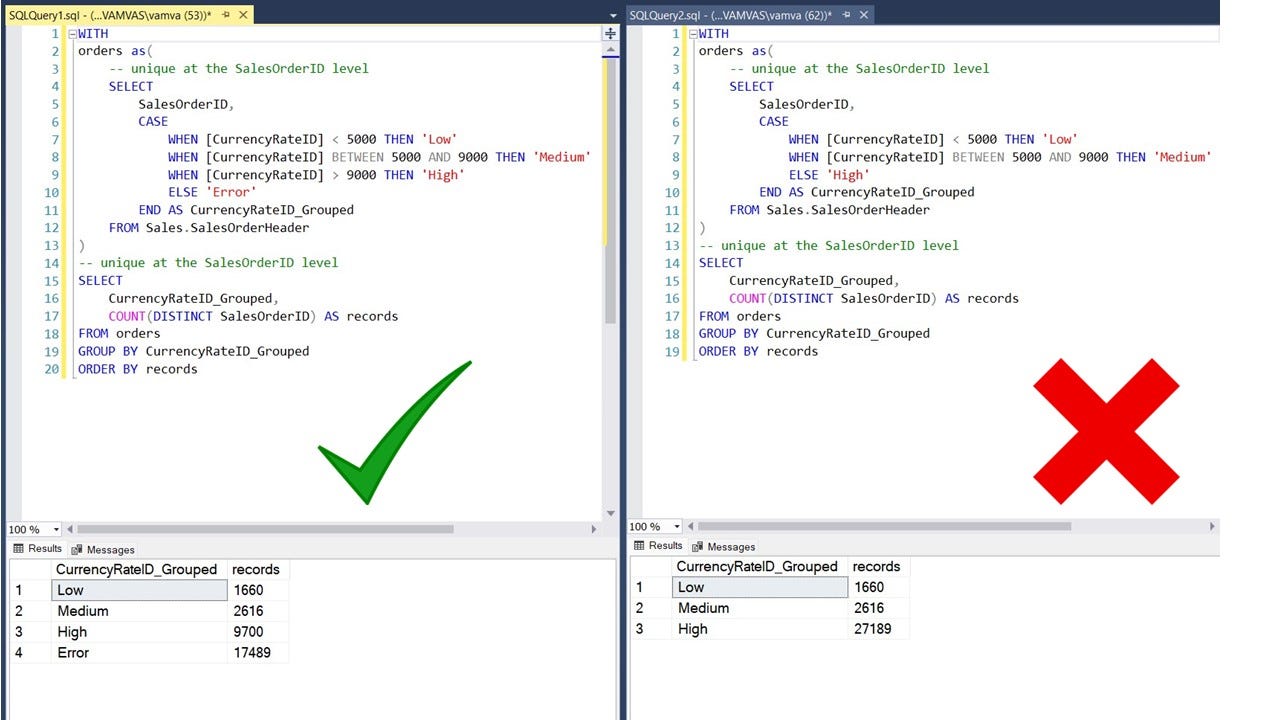Click 'GROUP BY CurrencyRateID_Grouped' line in SQLQuery1
Image resolution: width=1280 pixels, height=720 pixels.
(x=194, y=351)
